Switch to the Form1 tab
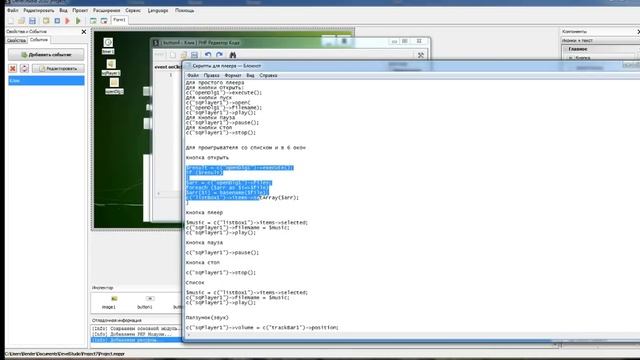This screenshot has width=640, height=360. 120,20
